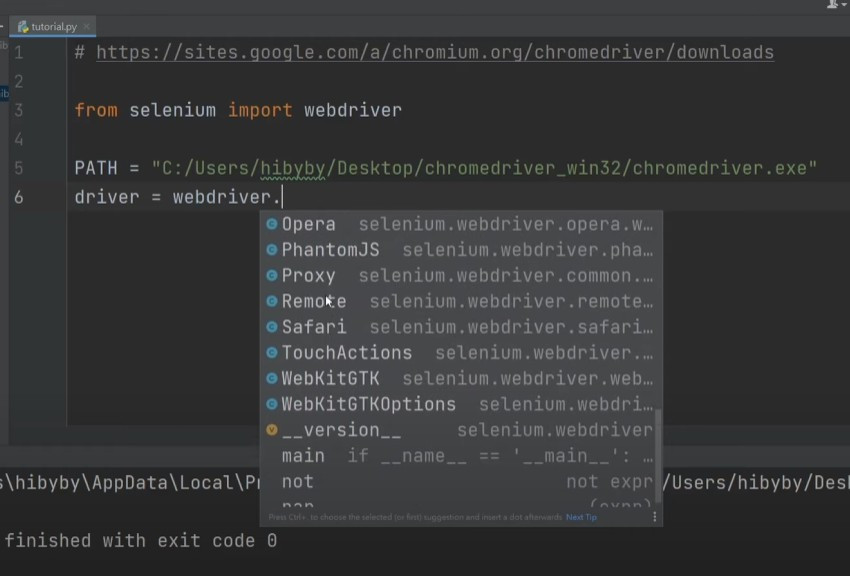Click the class icon next to Opera
The width and height of the screenshot is (850, 576).
coord(272,224)
